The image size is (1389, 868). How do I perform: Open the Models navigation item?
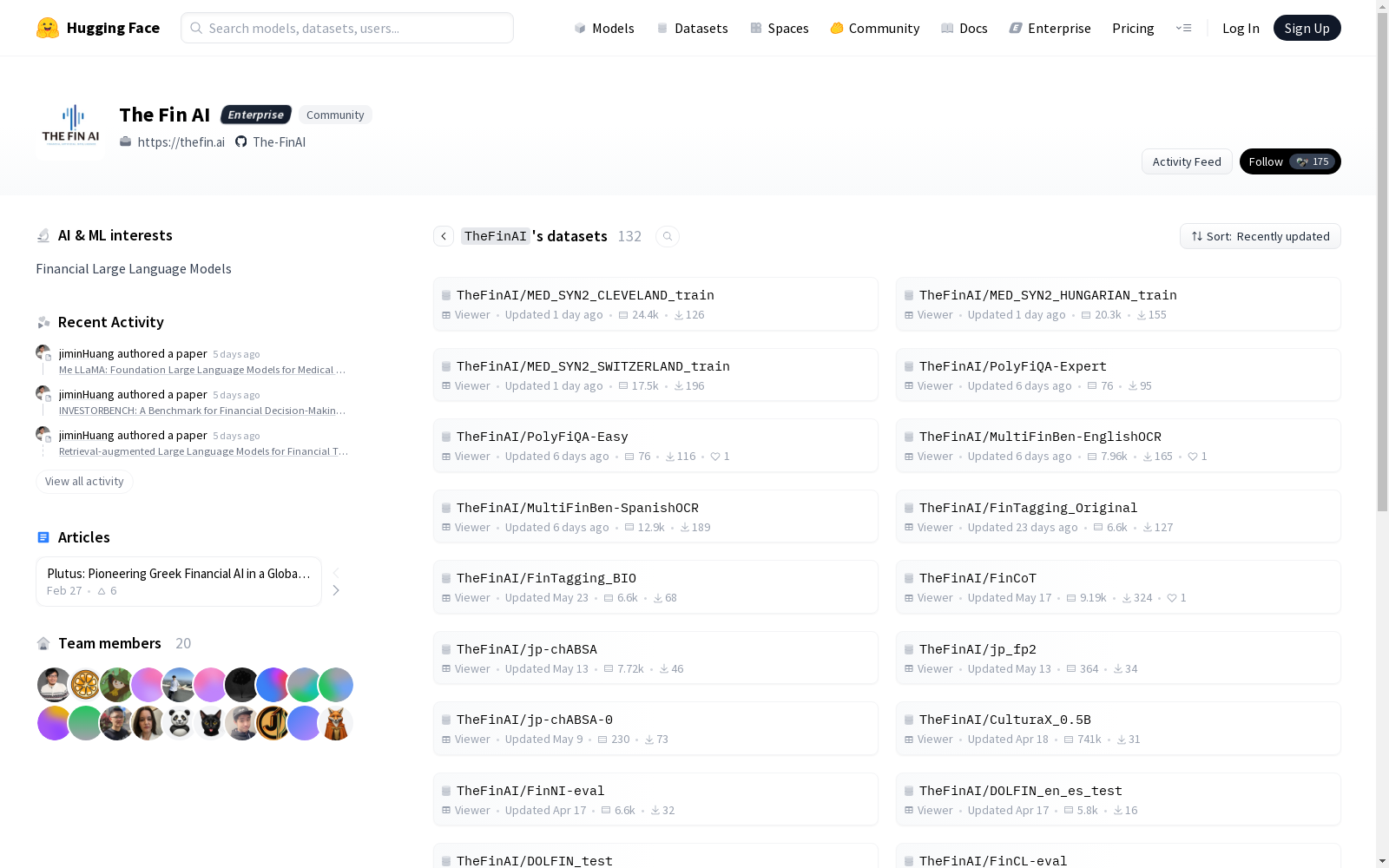(x=604, y=28)
